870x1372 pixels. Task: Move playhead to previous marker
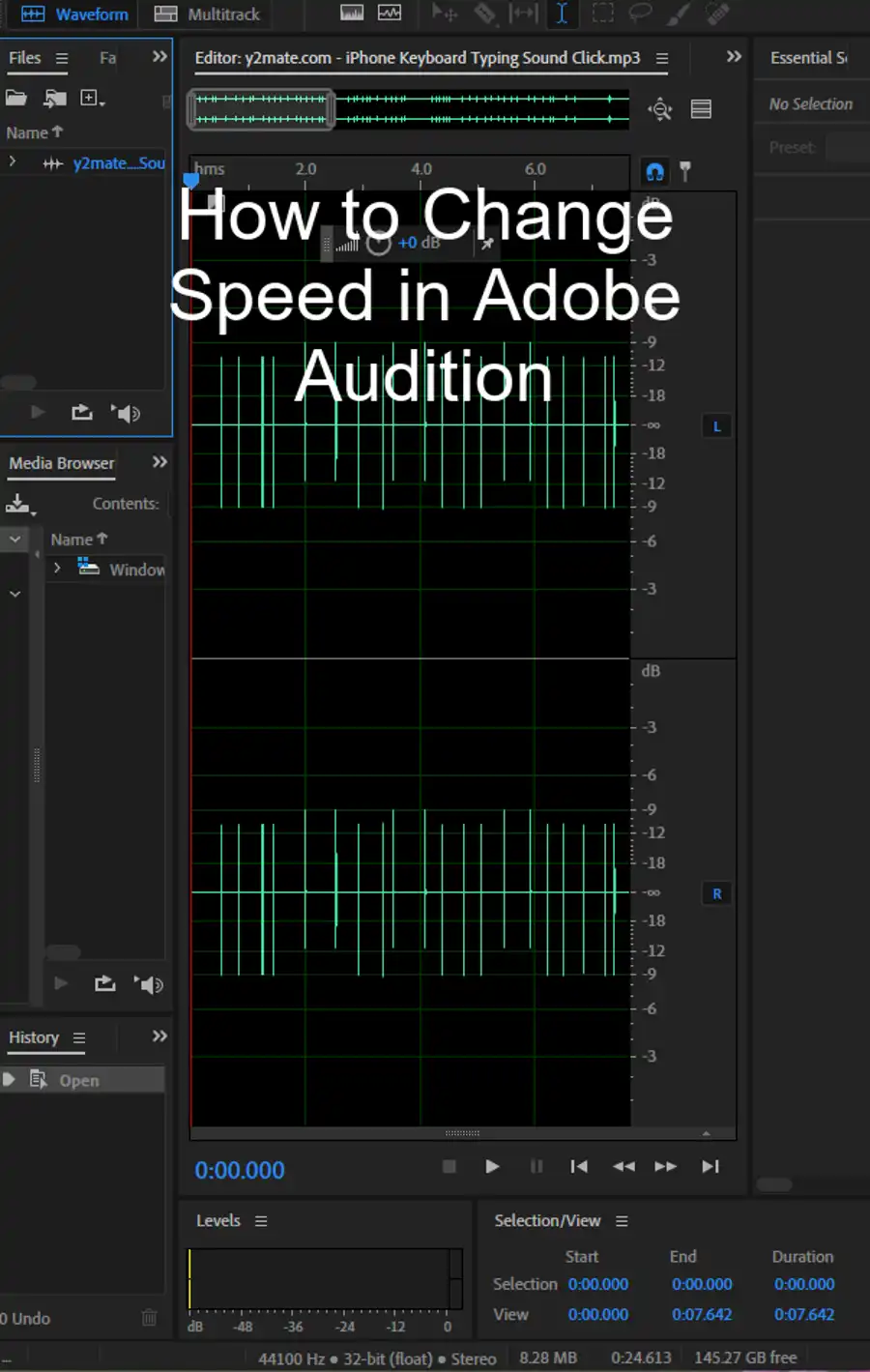(579, 1167)
